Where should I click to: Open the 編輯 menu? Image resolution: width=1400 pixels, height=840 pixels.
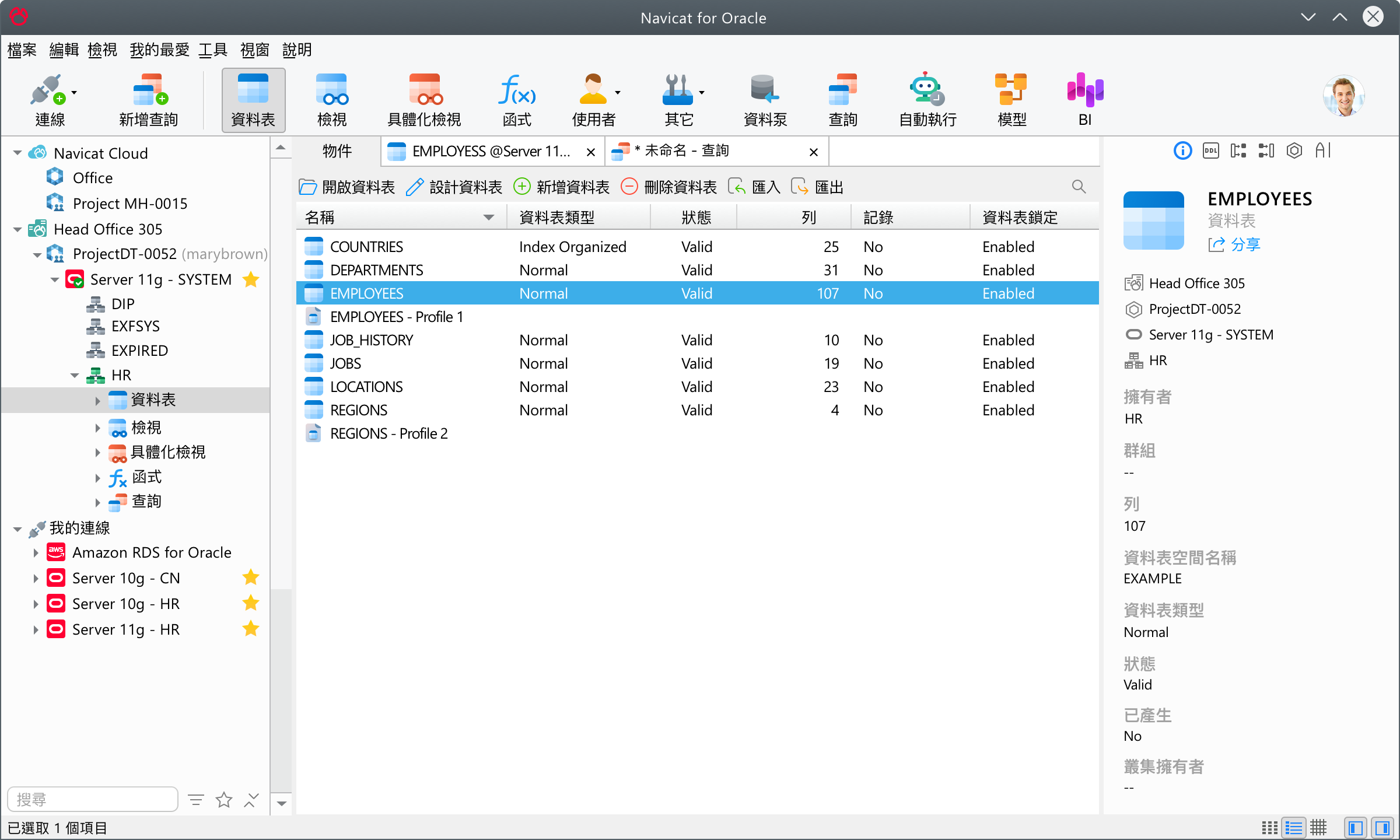[64, 50]
